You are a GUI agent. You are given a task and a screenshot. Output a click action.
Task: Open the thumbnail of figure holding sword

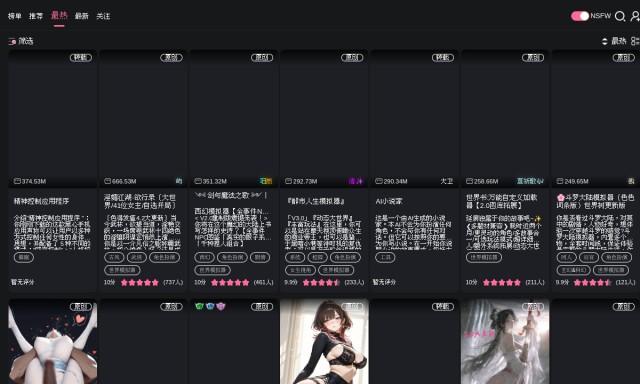(505, 341)
